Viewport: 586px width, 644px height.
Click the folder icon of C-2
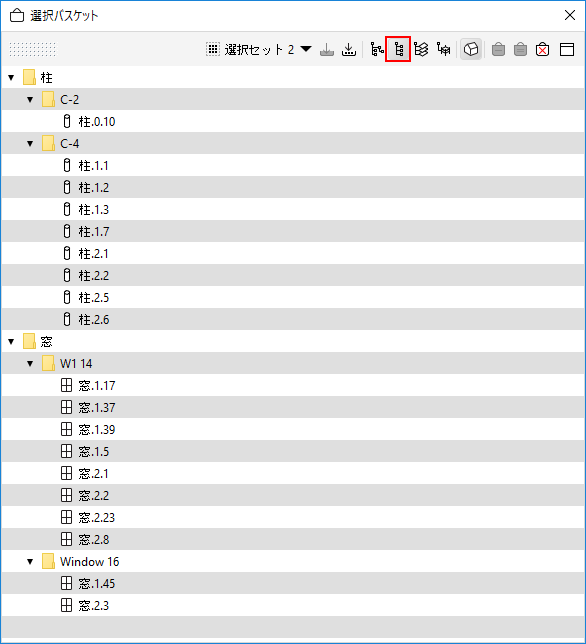coord(48,99)
